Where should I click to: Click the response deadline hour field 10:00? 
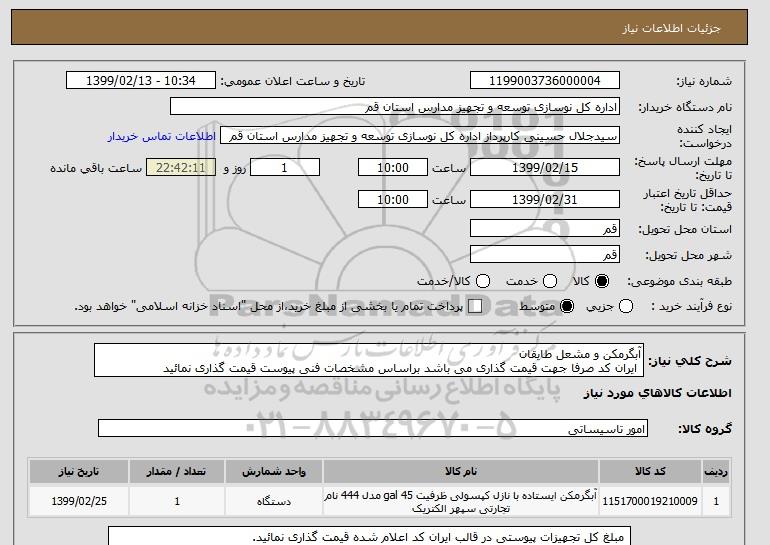click(393, 167)
